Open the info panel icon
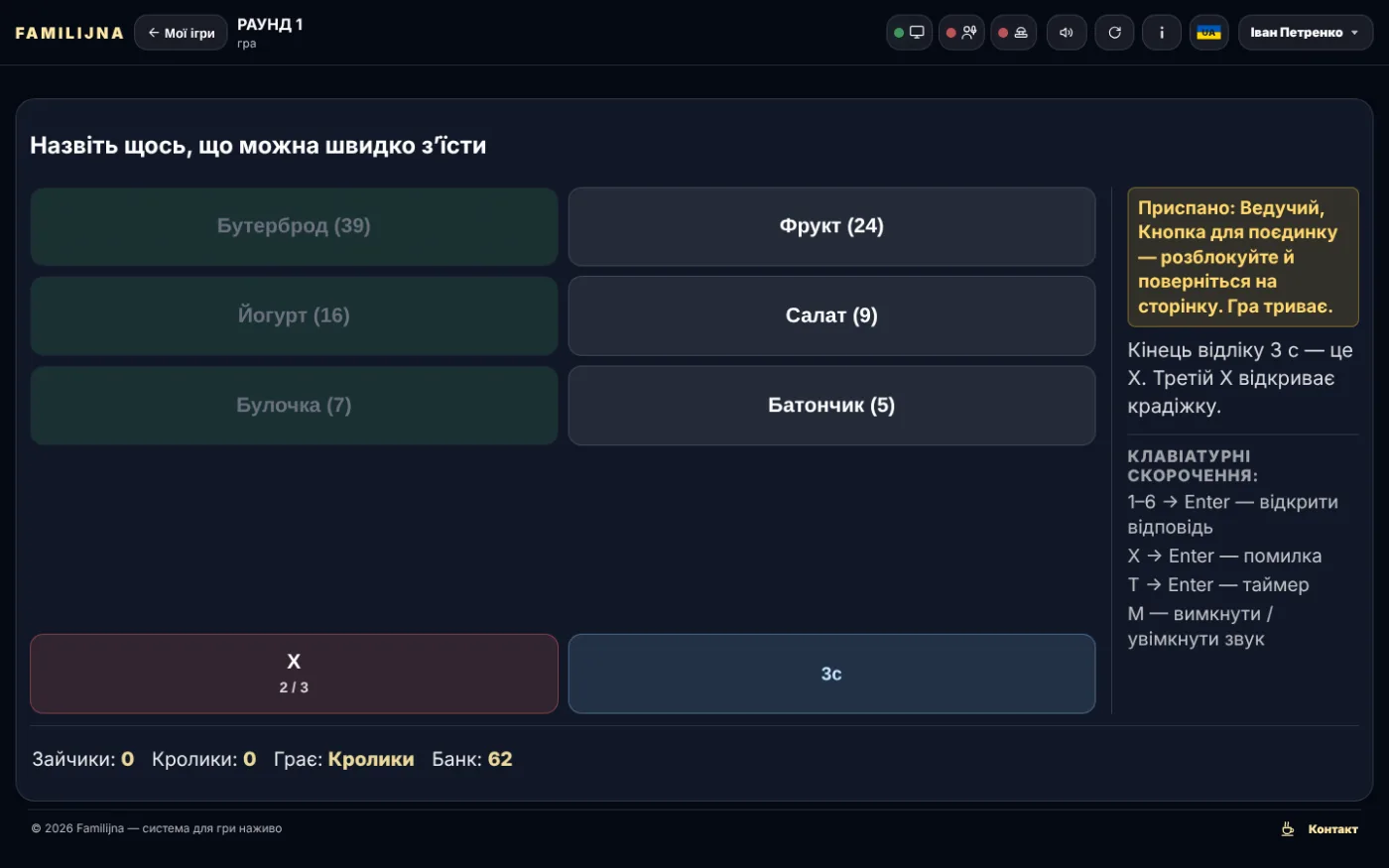The image size is (1389, 868). (x=1162, y=33)
